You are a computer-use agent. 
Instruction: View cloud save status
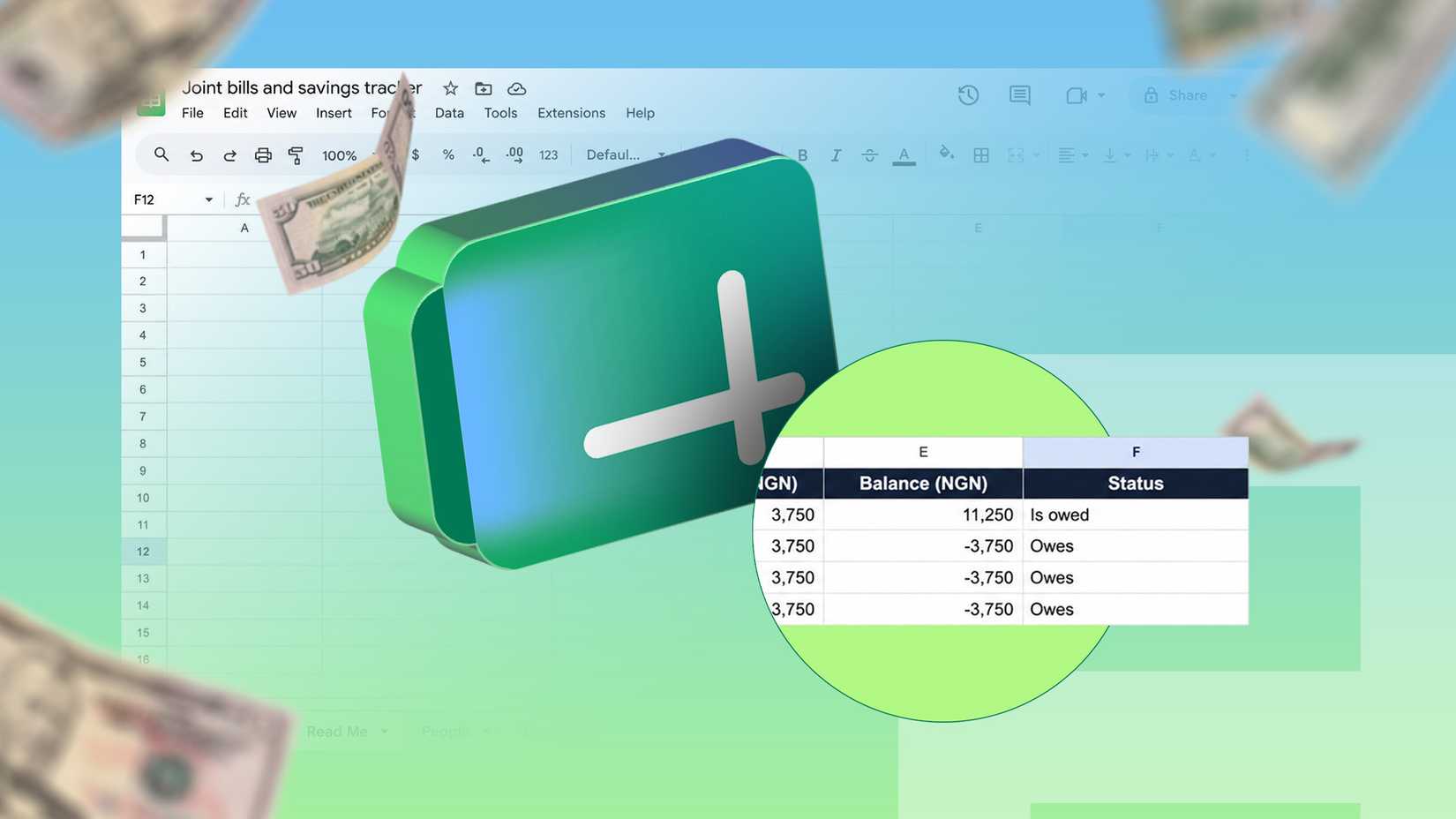516,88
